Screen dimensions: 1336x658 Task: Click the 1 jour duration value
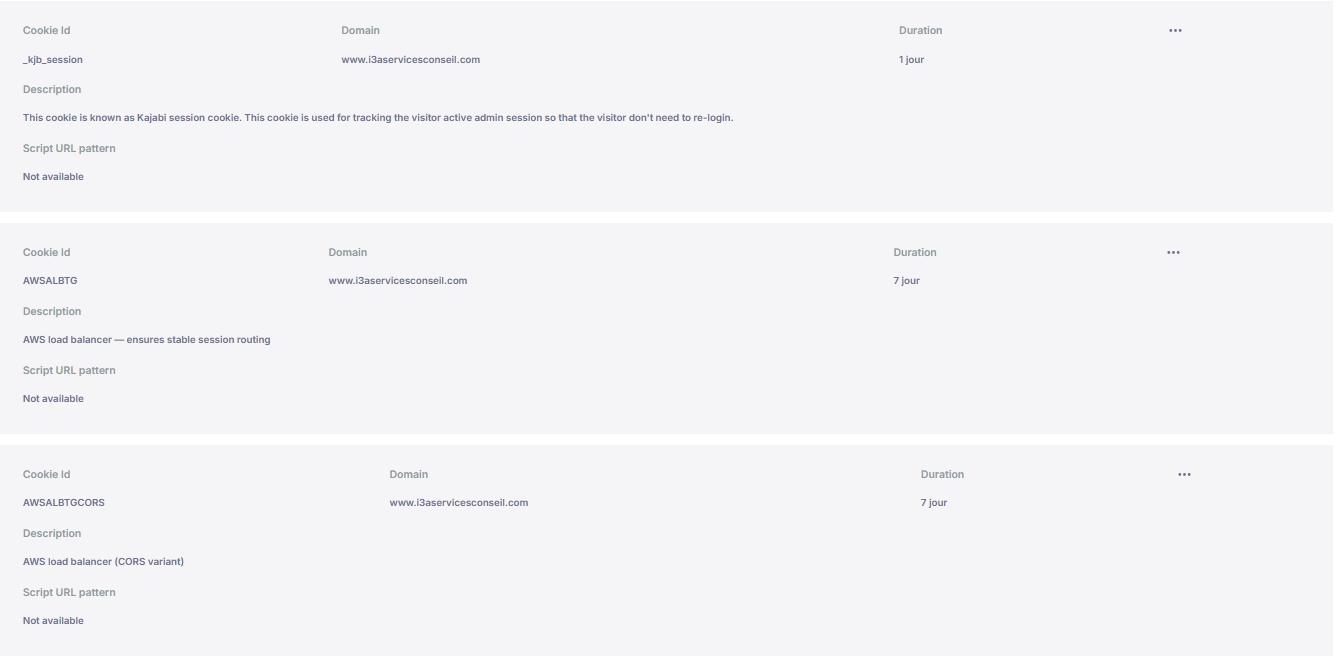[x=912, y=60]
